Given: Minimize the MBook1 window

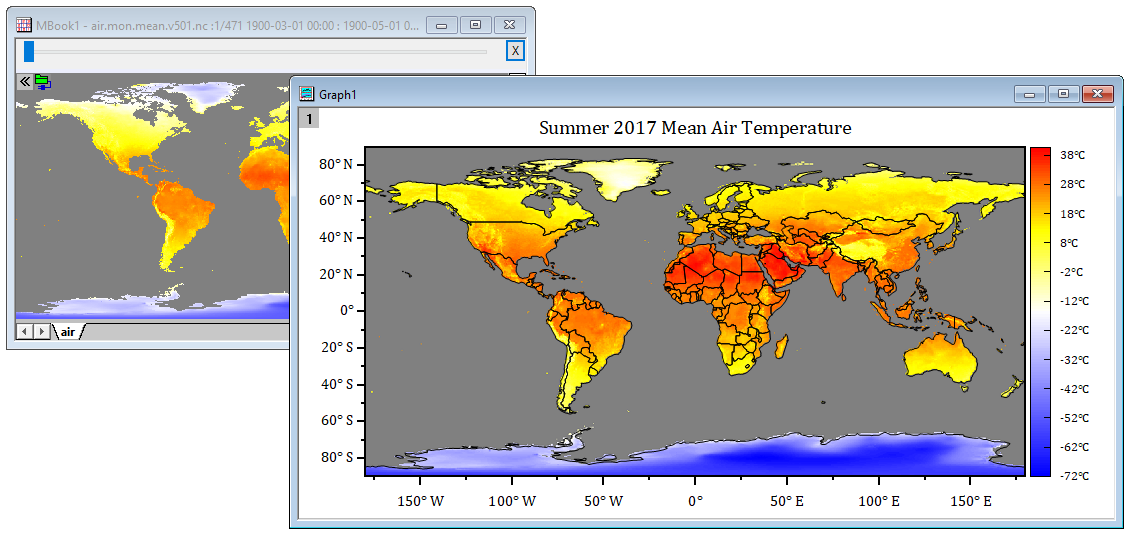Looking at the screenshot, I should click(441, 24).
